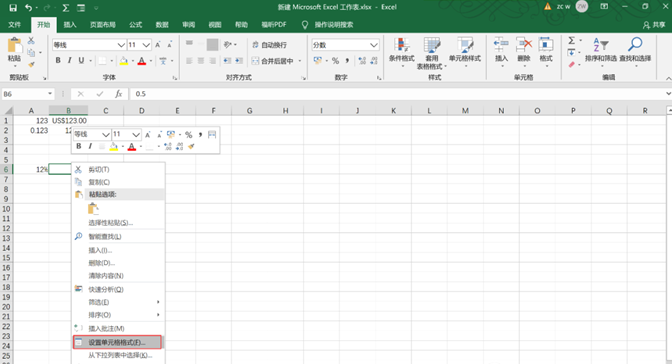Choose Smart Lookup (智能查找) in context menu
Viewport: 672px width, 364px height.
(118, 236)
